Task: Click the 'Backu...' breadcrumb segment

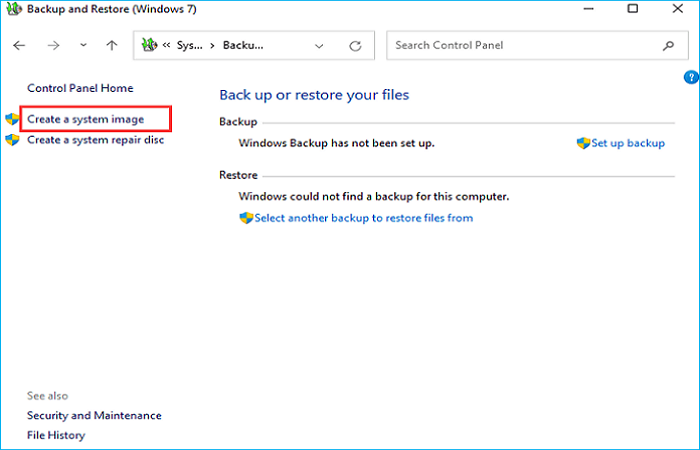Action: pos(243,46)
